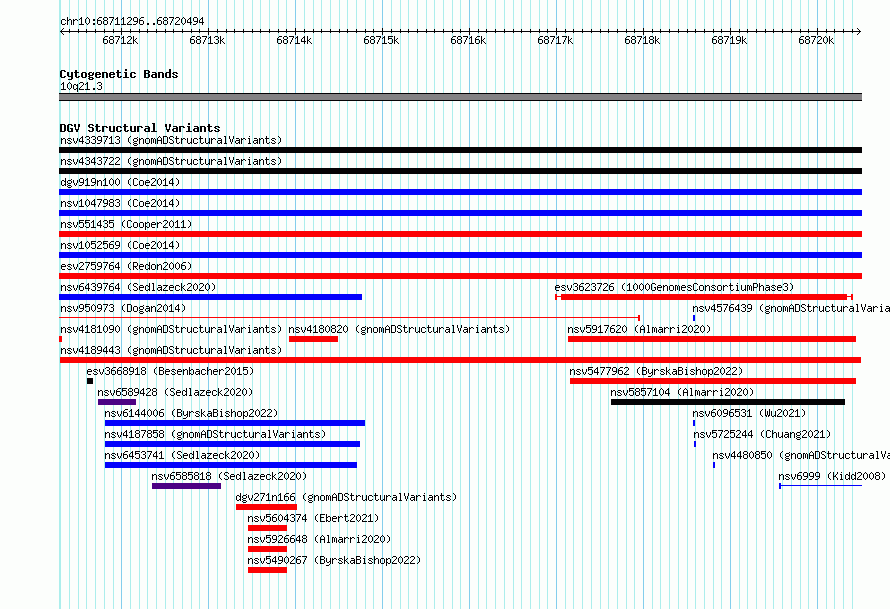Click the 68719k ruler mark
The image size is (890, 609).
(x=729, y=40)
